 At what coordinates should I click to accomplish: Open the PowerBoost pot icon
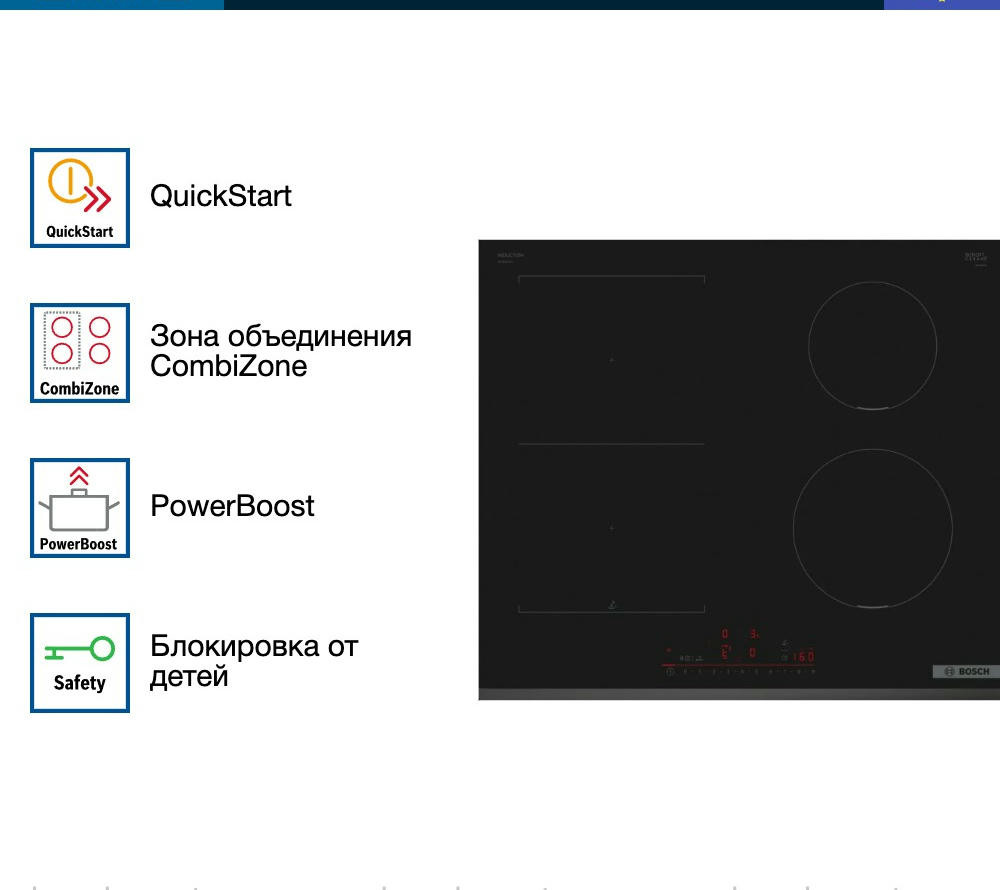[80, 508]
